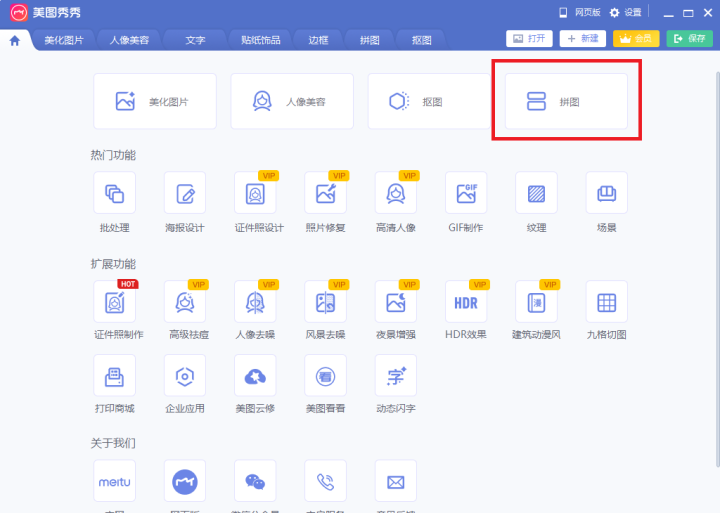This screenshot has height=513, width=720.
Task: Click the 新建 new button
Action: coord(582,38)
